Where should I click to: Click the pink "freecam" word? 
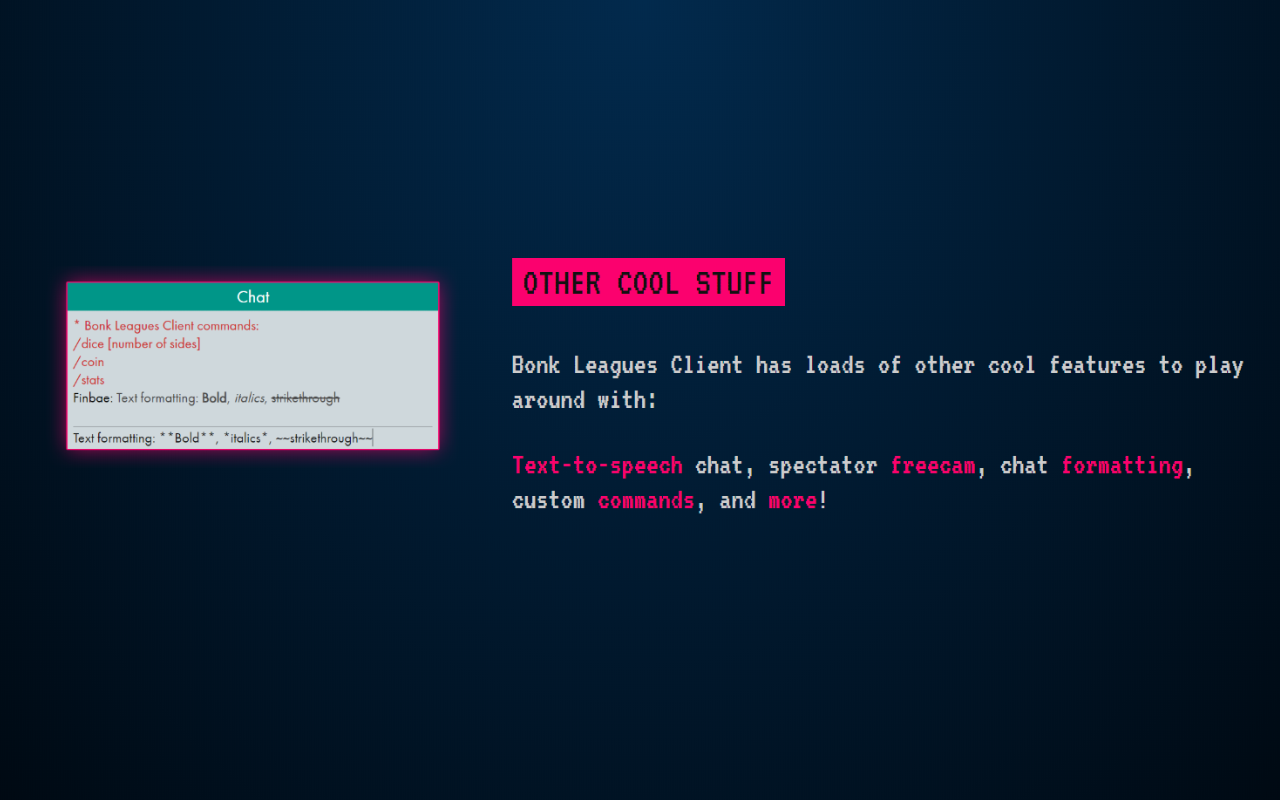(933, 465)
